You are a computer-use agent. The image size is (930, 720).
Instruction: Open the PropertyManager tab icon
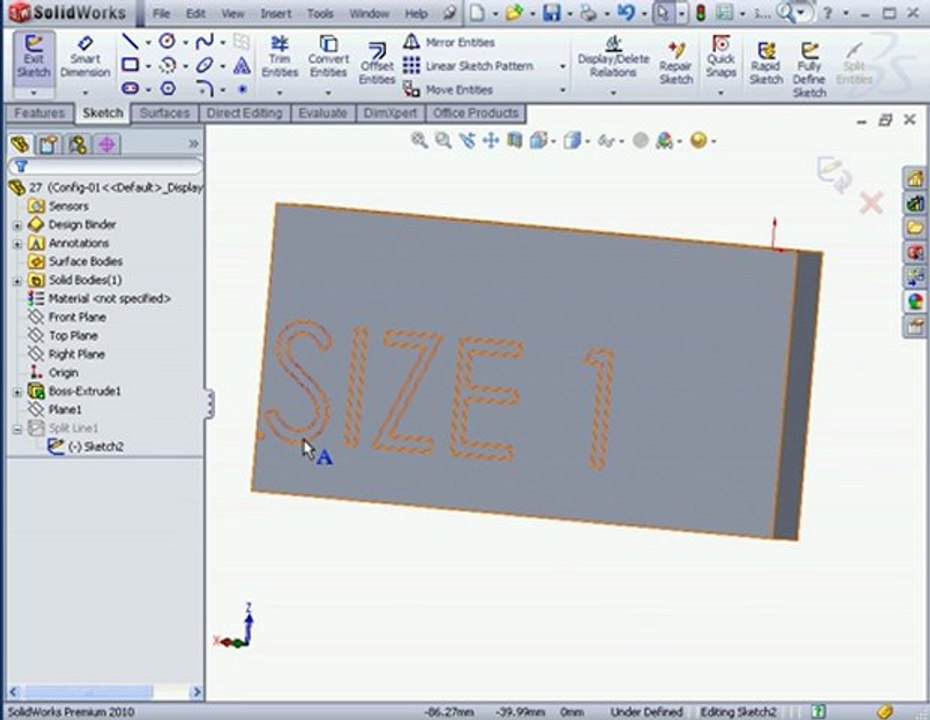[x=49, y=144]
